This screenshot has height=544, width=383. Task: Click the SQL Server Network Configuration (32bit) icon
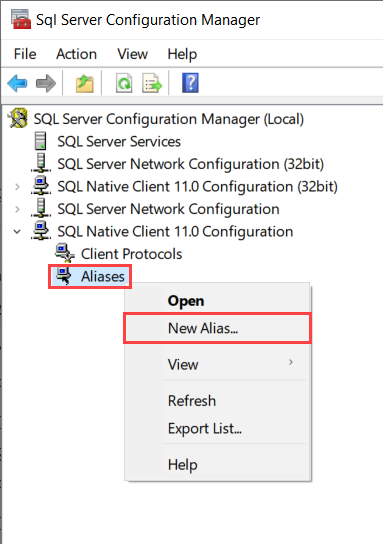click(41, 163)
